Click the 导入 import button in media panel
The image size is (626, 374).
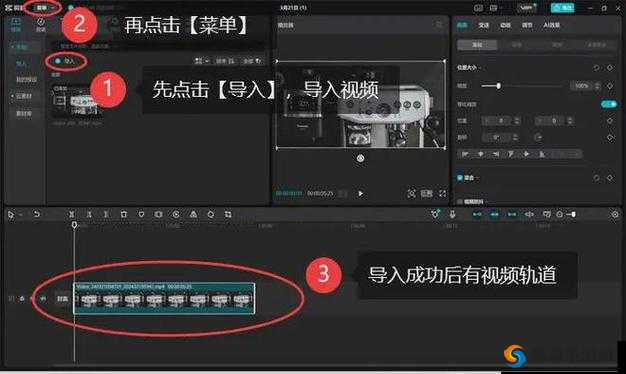click(x=66, y=61)
